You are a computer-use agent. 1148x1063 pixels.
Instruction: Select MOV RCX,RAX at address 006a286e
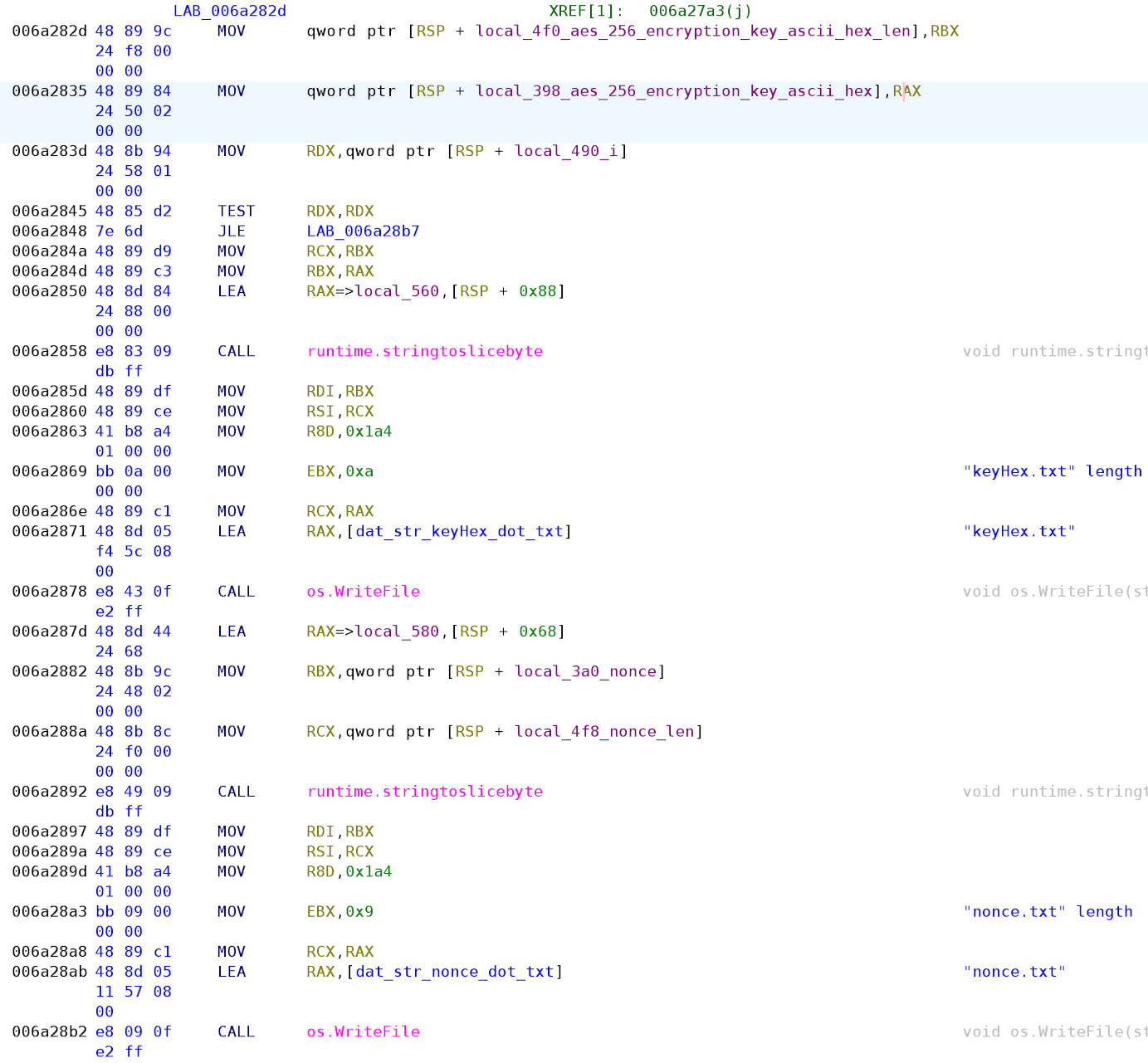[296, 511]
